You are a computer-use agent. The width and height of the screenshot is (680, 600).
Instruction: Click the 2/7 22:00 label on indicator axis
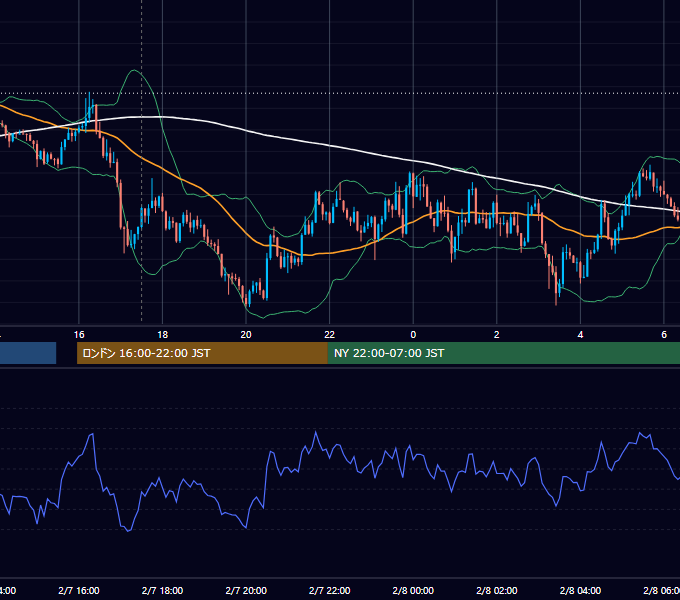(x=330, y=590)
